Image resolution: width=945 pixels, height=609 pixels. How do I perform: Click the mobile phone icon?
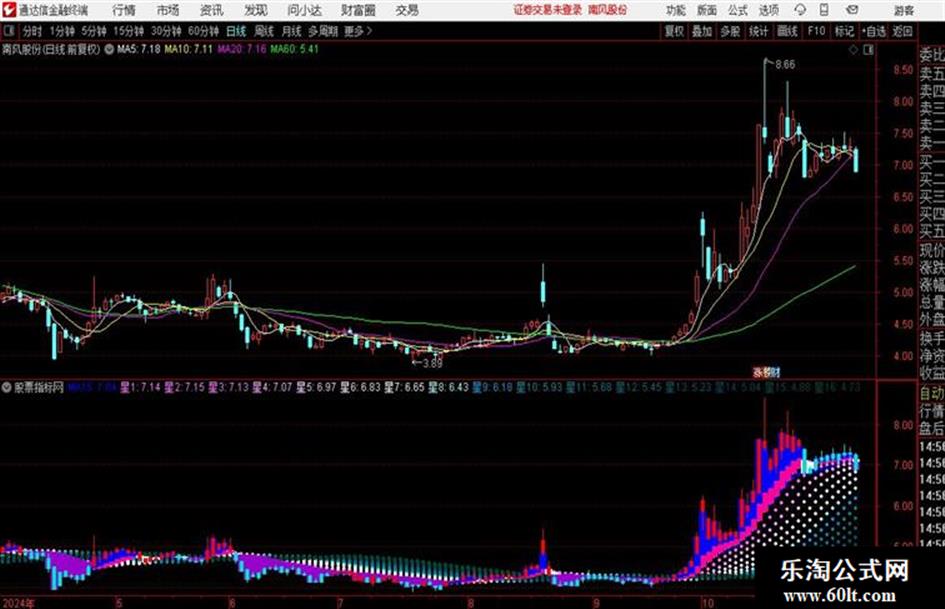(824, 10)
